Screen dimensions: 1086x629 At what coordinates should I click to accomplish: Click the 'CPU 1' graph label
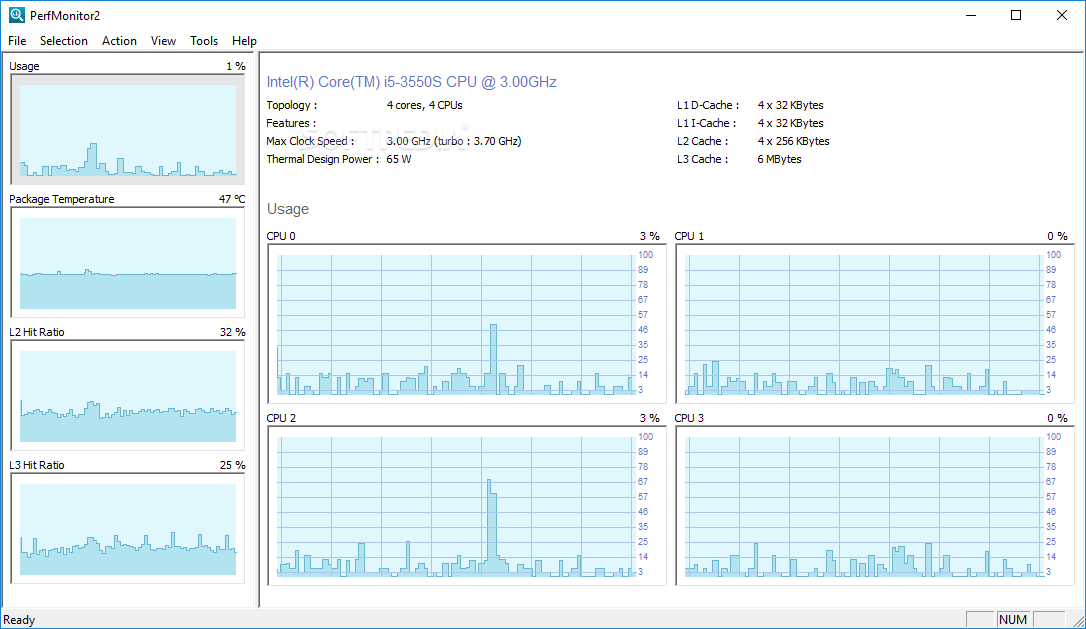[x=689, y=236]
